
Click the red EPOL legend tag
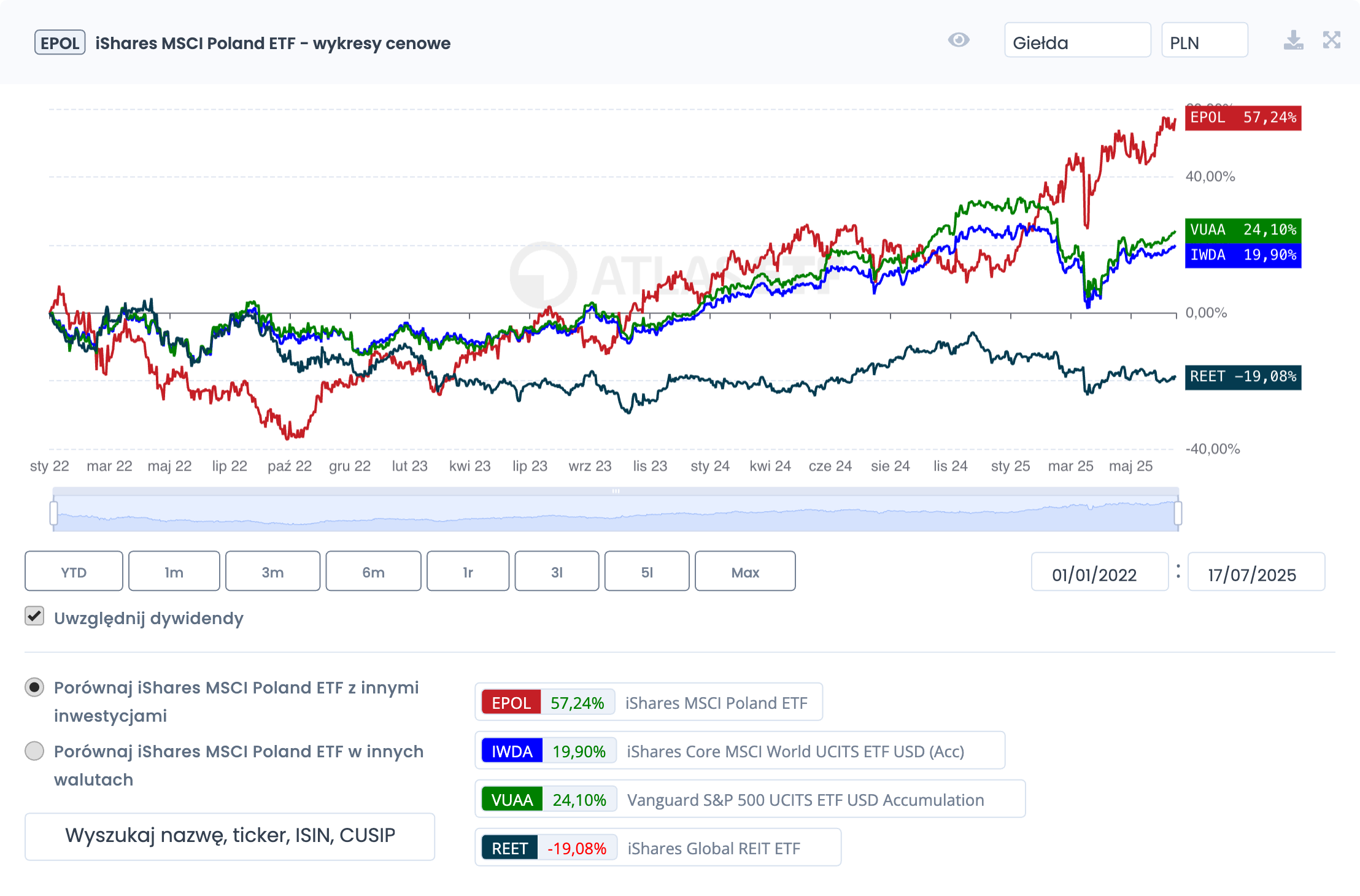tap(511, 703)
